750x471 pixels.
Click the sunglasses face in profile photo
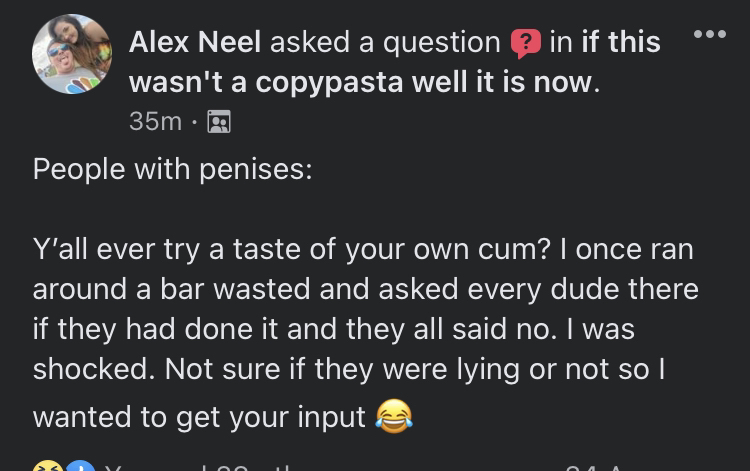coord(60,56)
